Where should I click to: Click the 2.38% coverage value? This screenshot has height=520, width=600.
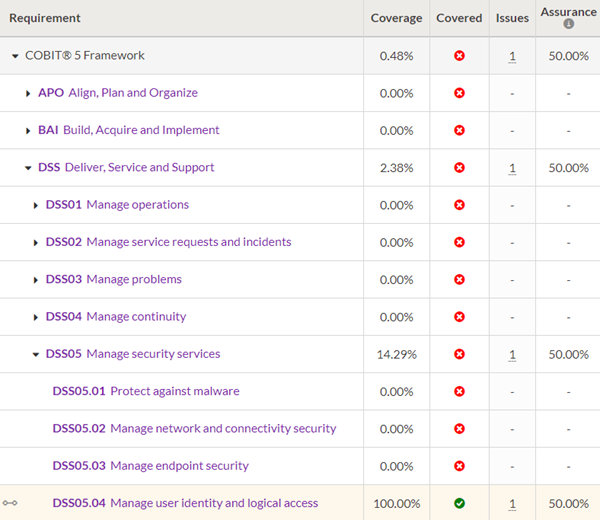pyautogui.click(x=396, y=168)
